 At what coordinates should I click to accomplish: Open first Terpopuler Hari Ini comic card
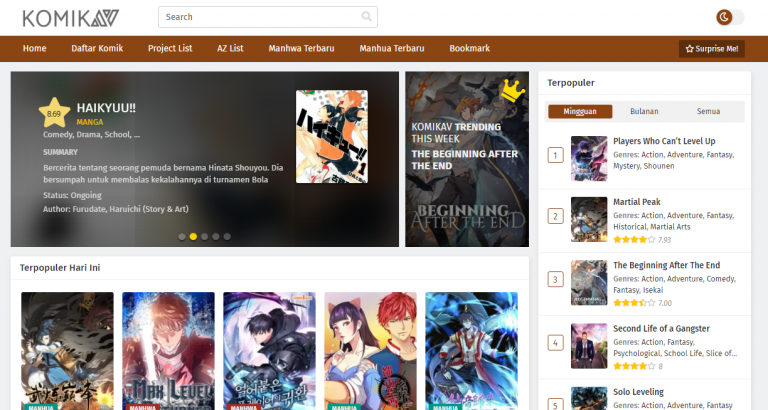pyautogui.click(x=67, y=351)
